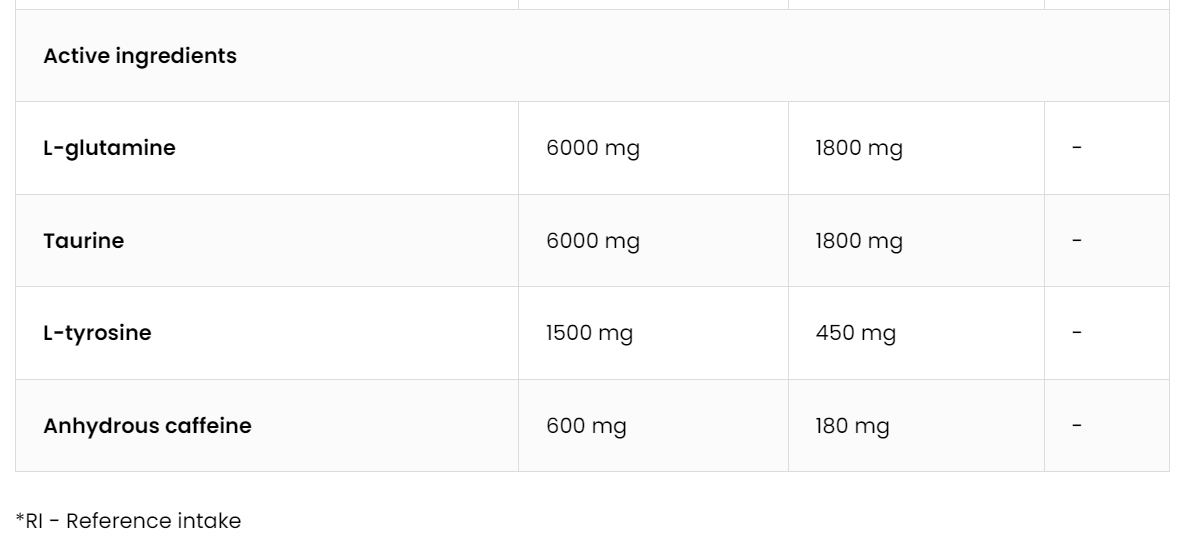
Task: Click the 1800 mg value for Taurine
Action: tap(859, 241)
